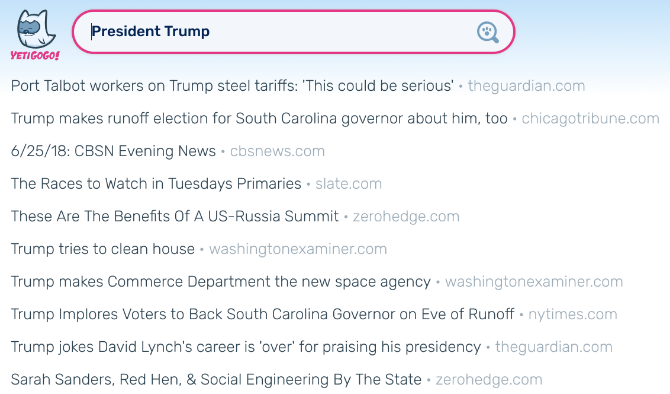Click the slate.com source label
The width and height of the screenshot is (670, 394).
pyautogui.click(x=348, y=184)
